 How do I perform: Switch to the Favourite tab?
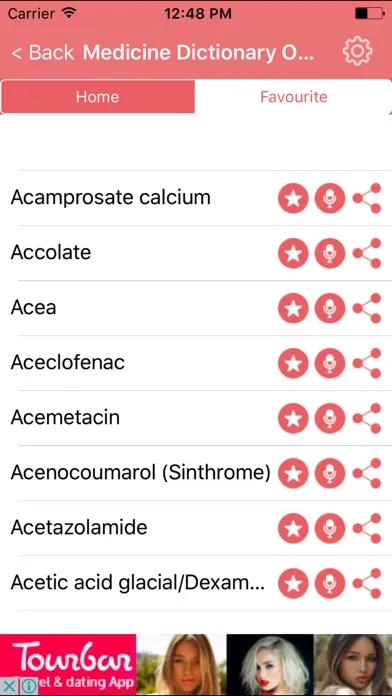pyautogui.click(x=293, y=97)
